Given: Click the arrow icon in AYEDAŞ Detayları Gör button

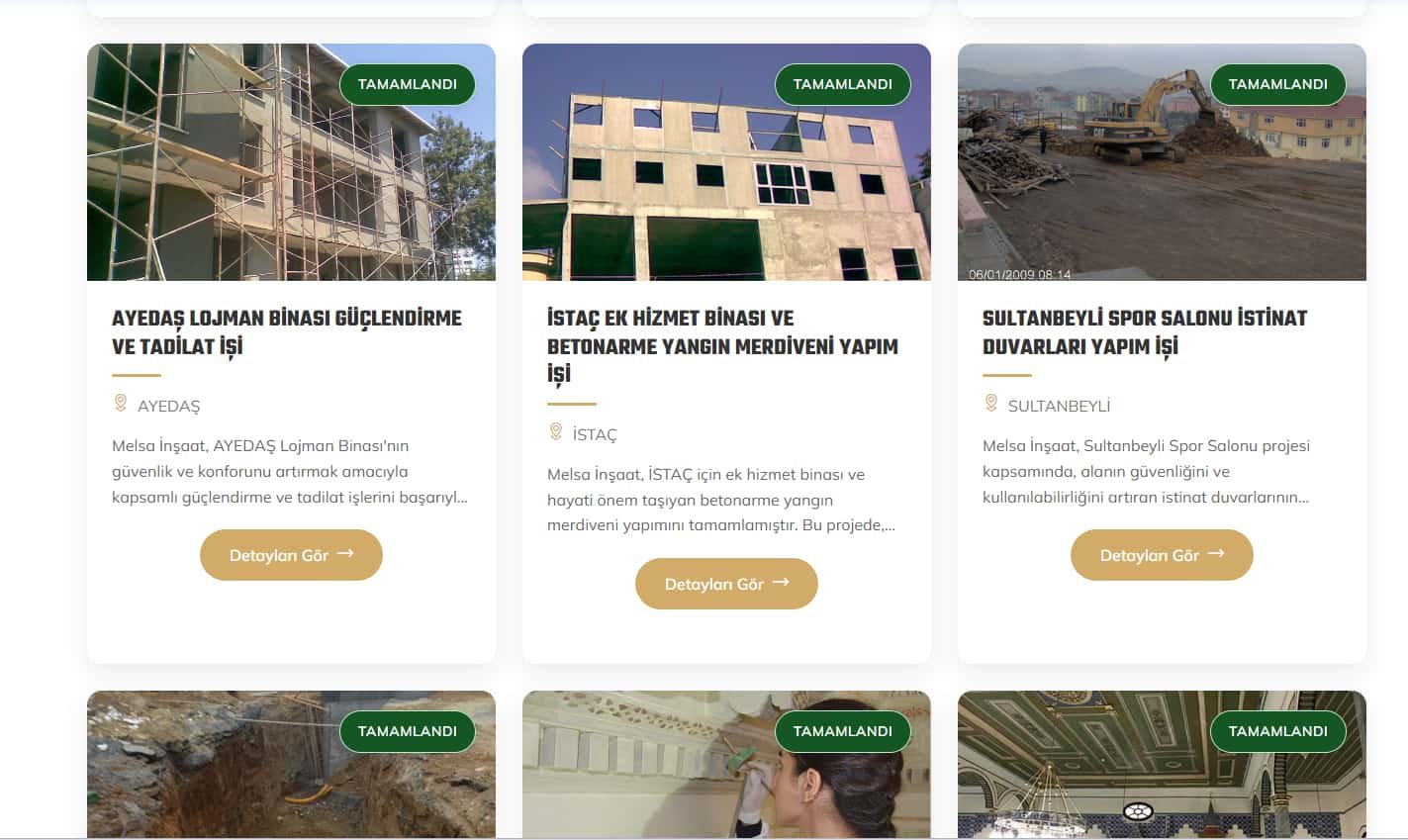Looking at the screenshot, I should [345, 554].
